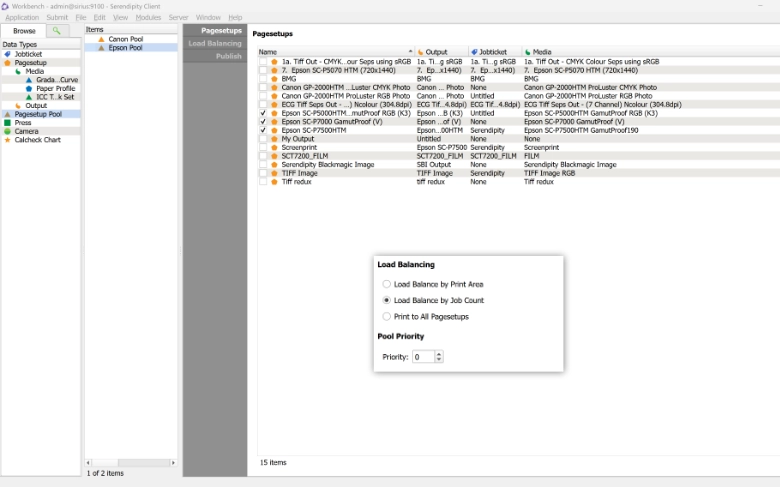
Task: Choose Print to All Pagesetups option
Action: (387, 316)
